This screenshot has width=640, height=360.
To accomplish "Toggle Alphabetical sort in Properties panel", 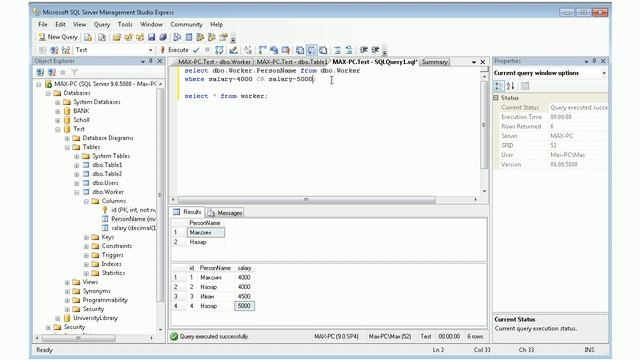I will point(510,86).
